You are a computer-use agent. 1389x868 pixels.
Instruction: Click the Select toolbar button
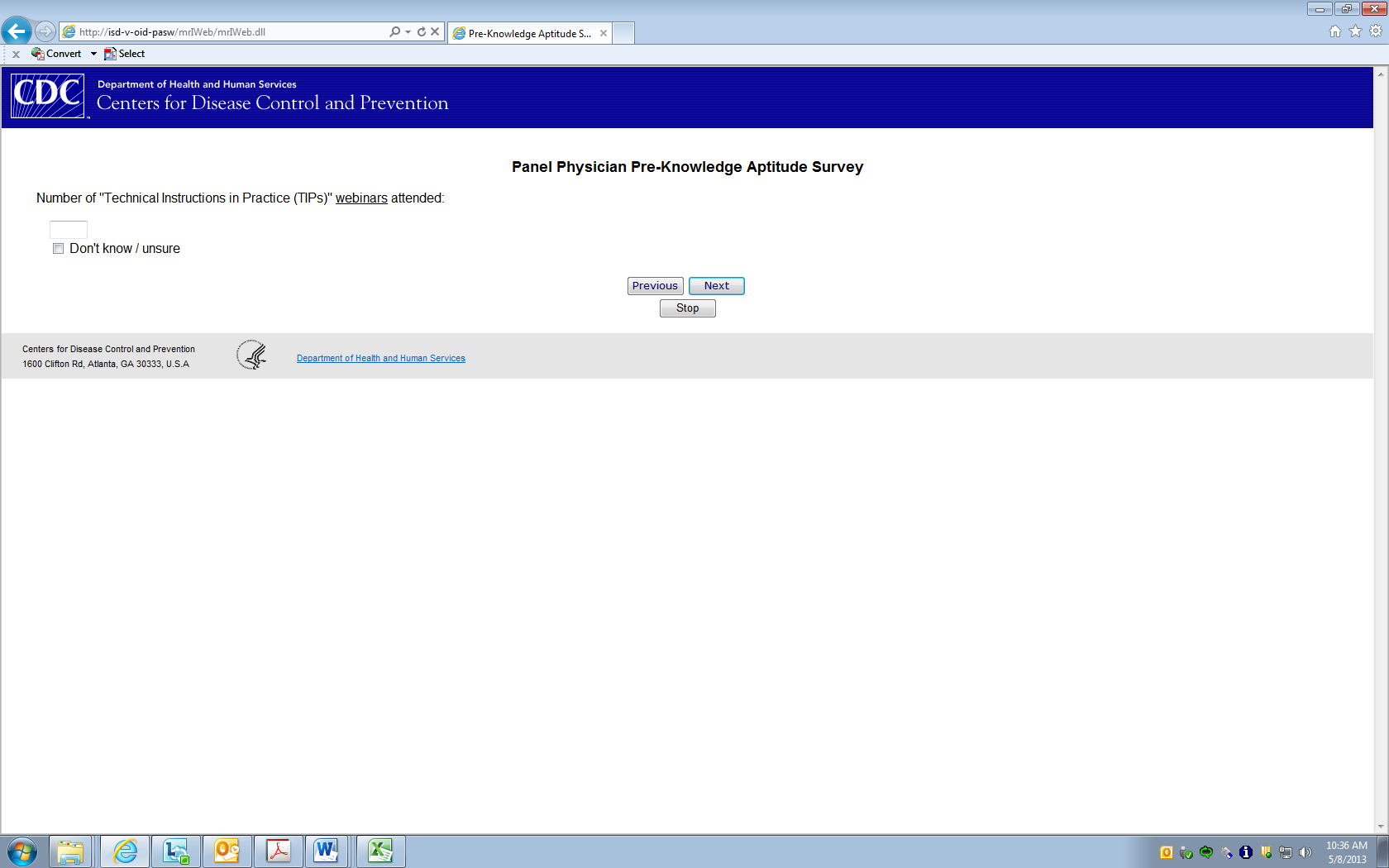click(124, 54)
